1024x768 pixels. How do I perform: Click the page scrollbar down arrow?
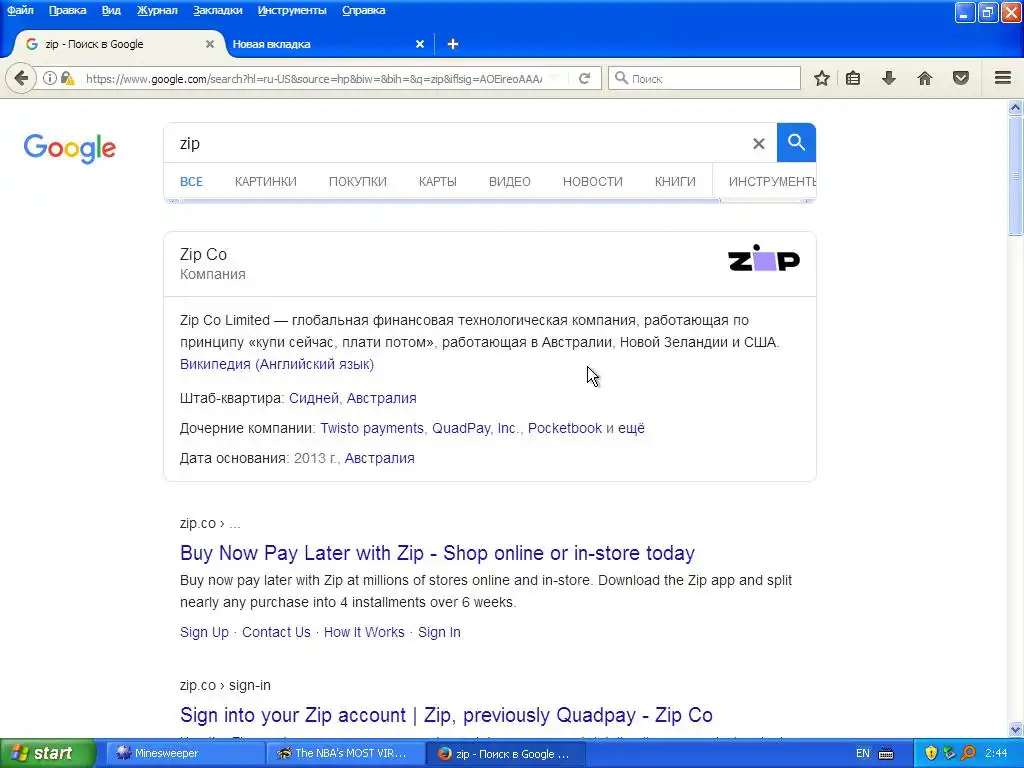click(x=1016, y=729)
